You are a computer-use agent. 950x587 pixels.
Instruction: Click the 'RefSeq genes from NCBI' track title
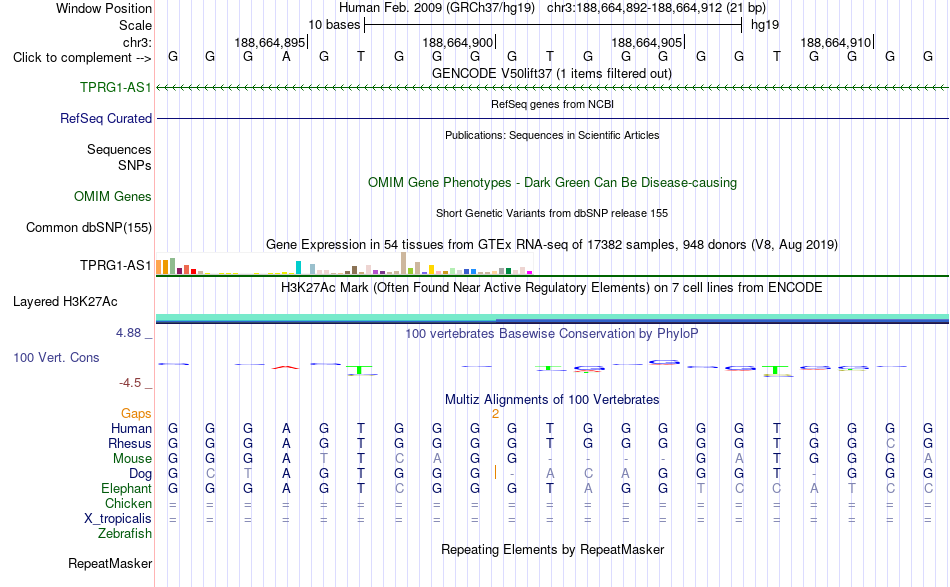[552, 104]
